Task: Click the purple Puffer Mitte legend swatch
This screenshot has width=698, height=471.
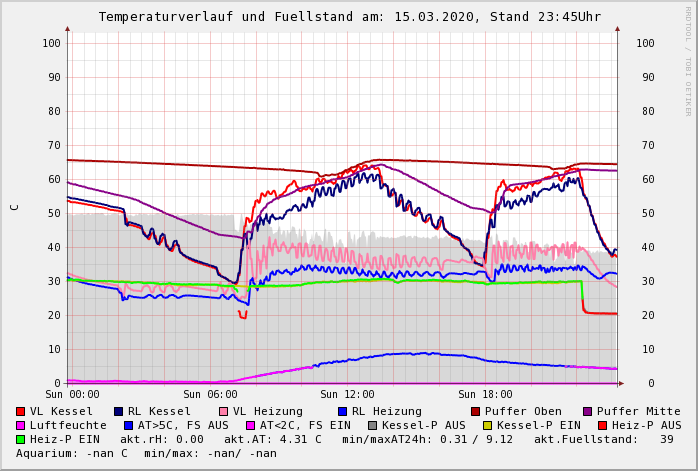Action: [588, 411]
